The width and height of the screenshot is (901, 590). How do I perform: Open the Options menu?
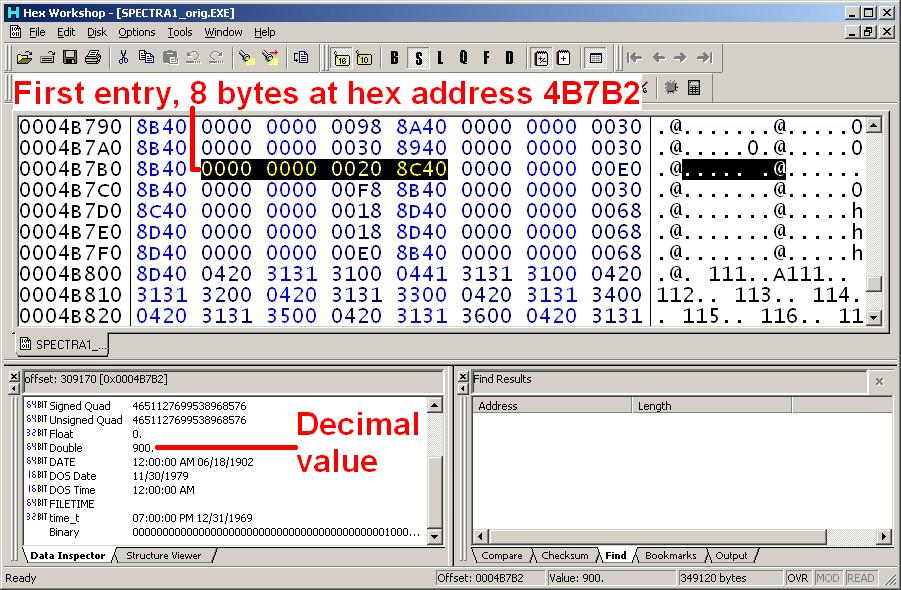(137, 32)
